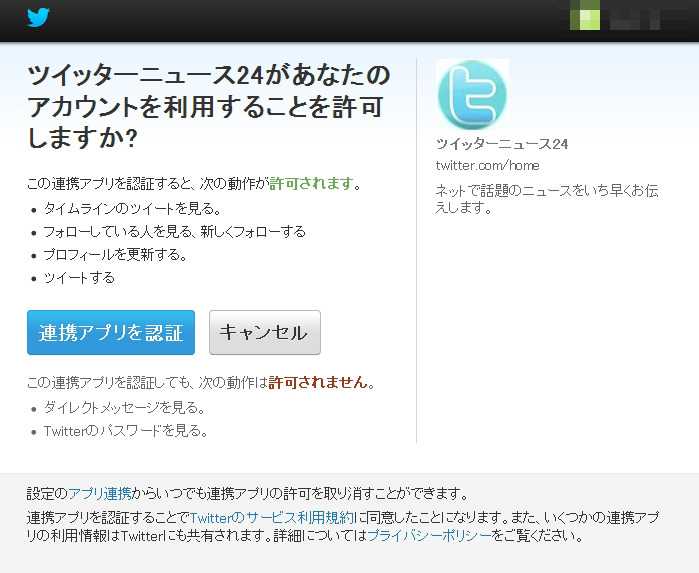Click the main heading about ツイッターニュース24 permission
The height and width of the screenshot is (573, 699).
click(x=209, y=106)
